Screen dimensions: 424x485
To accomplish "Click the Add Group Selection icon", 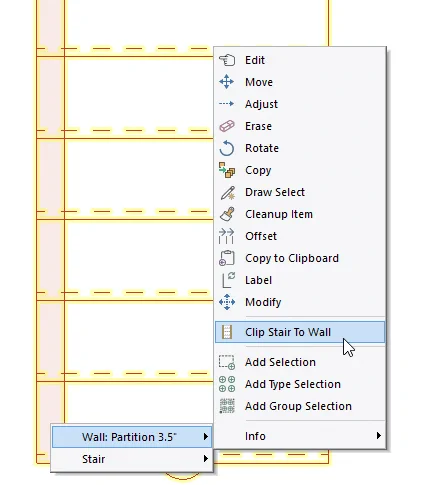I will [x=227, y=406].
